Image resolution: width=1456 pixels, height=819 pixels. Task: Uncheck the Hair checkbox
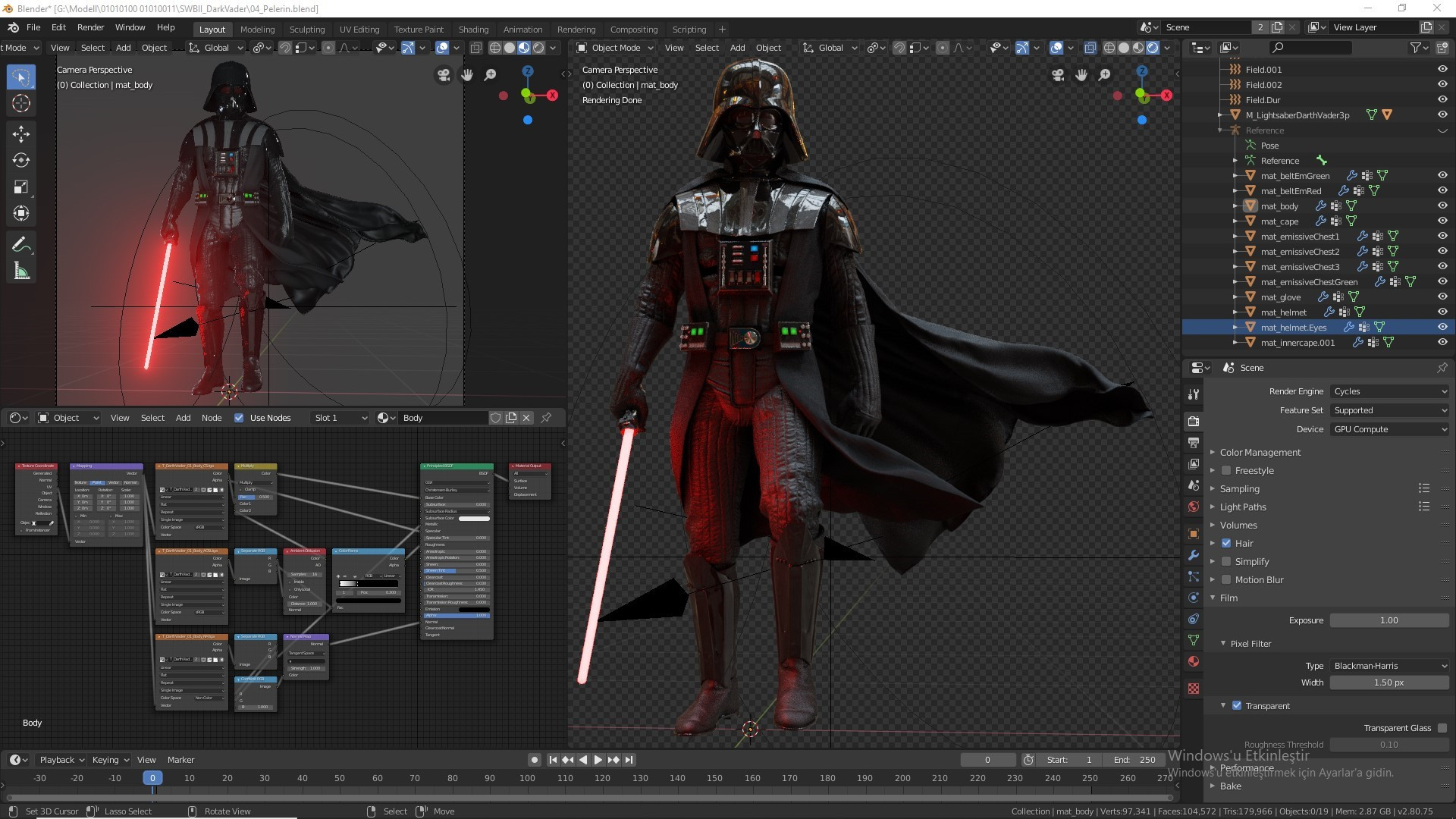click(x=1226, y=544)
